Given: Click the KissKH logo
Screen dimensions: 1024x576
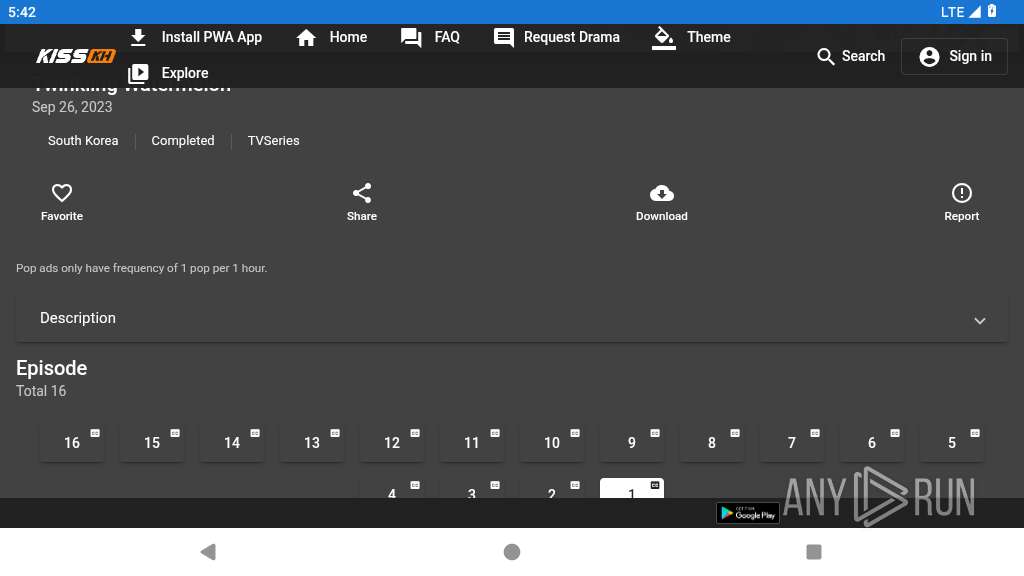Looking at the screenshot, I should click(x=76, y=56).
